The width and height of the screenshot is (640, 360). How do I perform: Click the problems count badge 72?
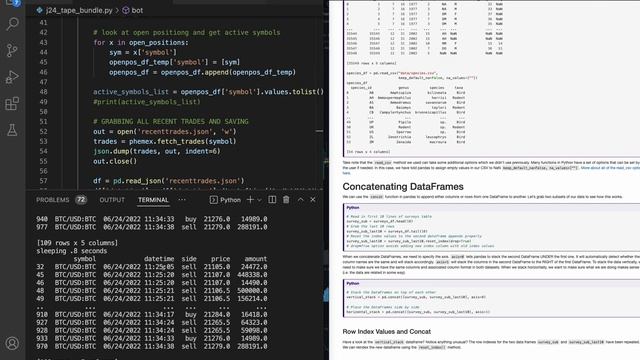click(81, 200)
